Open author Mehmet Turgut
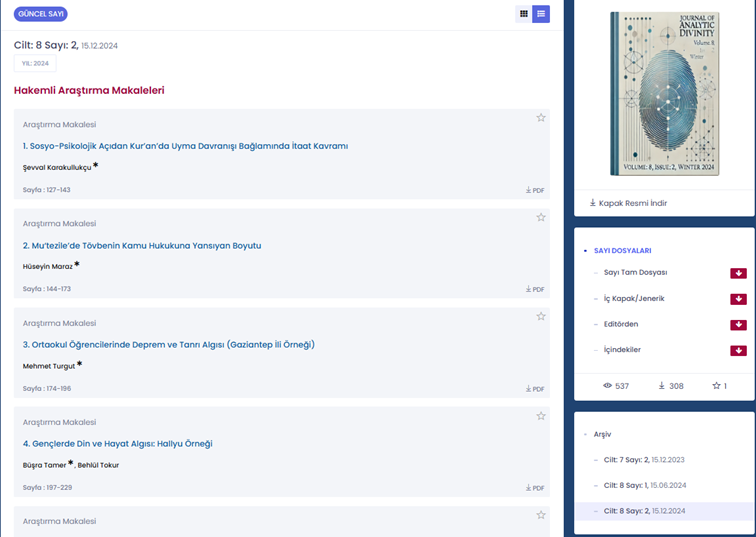This screenshot has height=537, width=756. (x=49, y=366)
